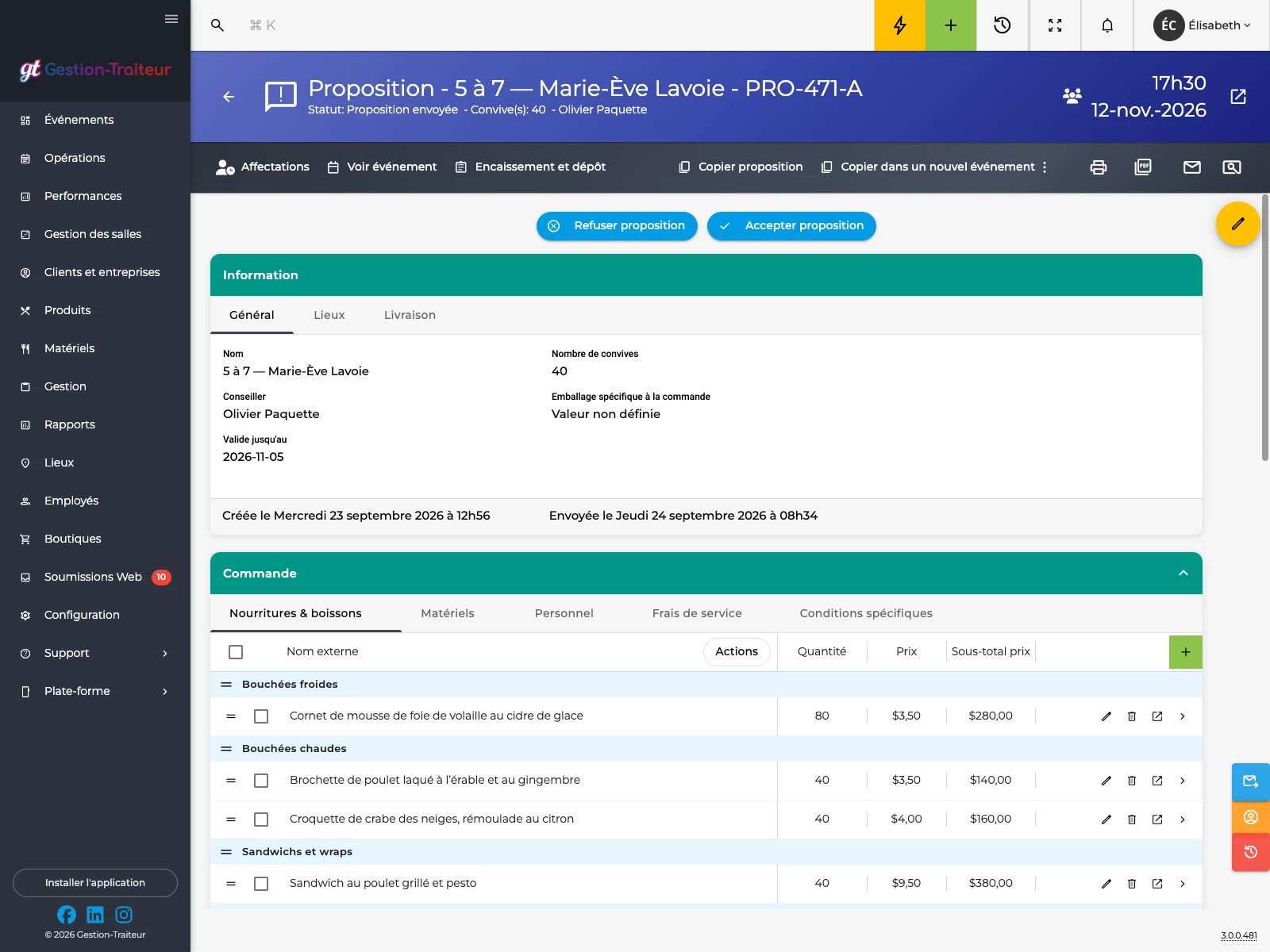
Task: Click the PDF export icon
Action: (x=1143, y=167)
